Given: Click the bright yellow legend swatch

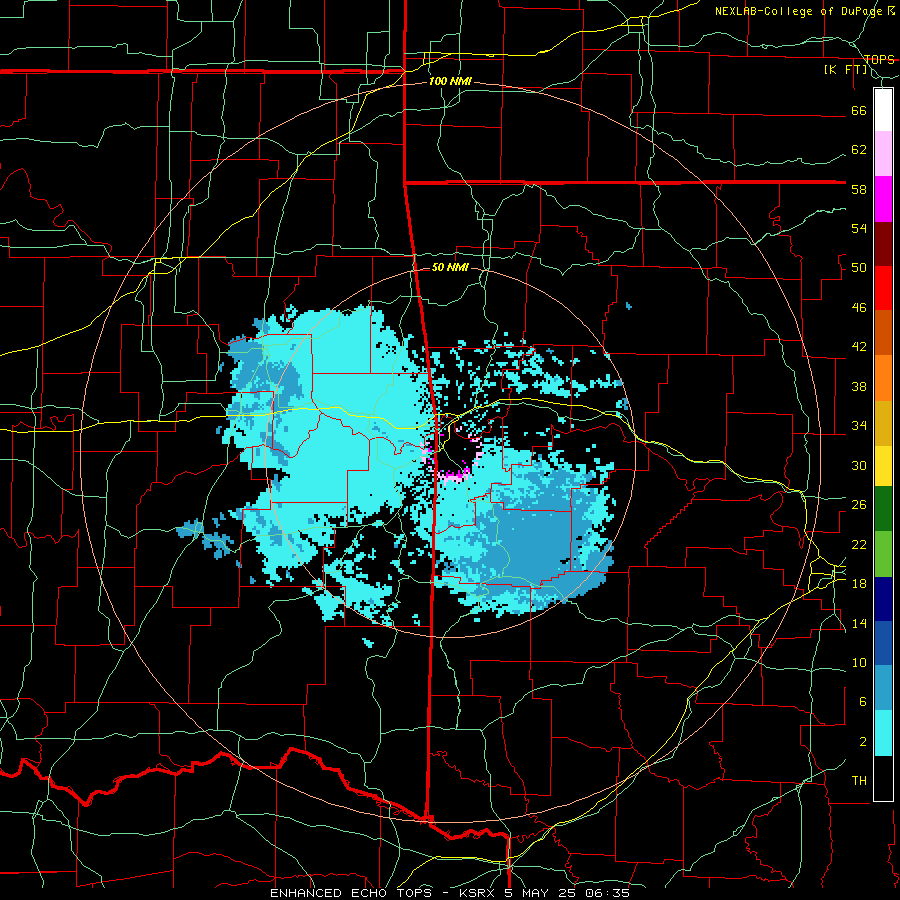Looking at the screenshot, I should tap(883, 465).
